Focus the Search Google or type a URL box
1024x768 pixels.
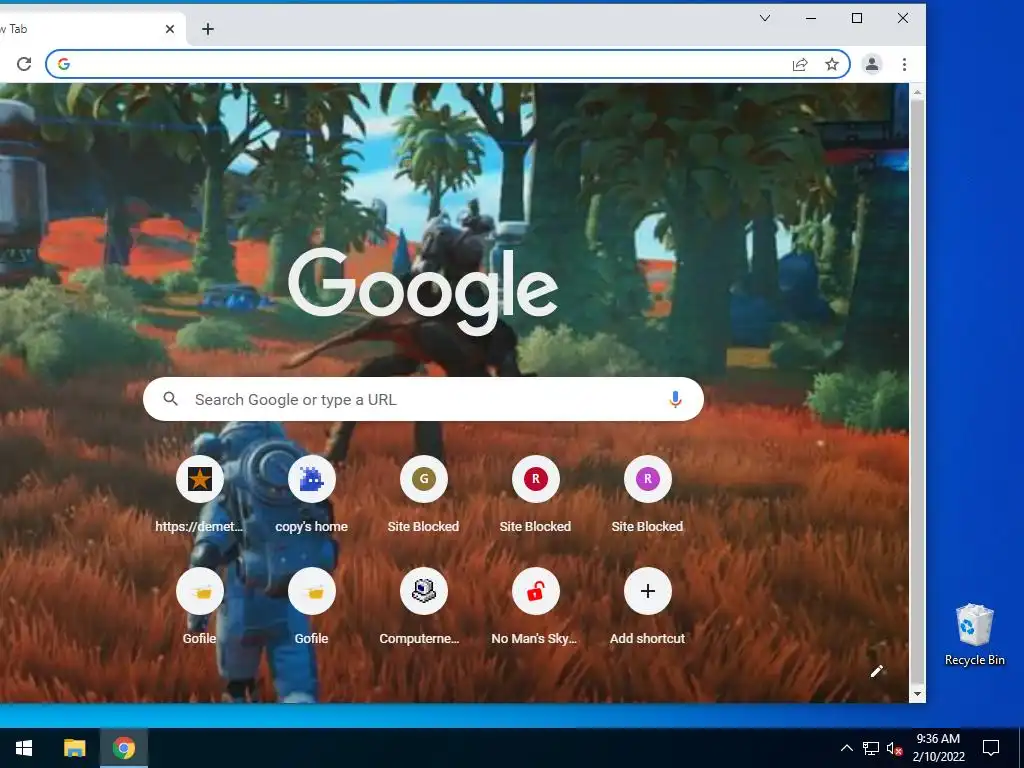423,399
